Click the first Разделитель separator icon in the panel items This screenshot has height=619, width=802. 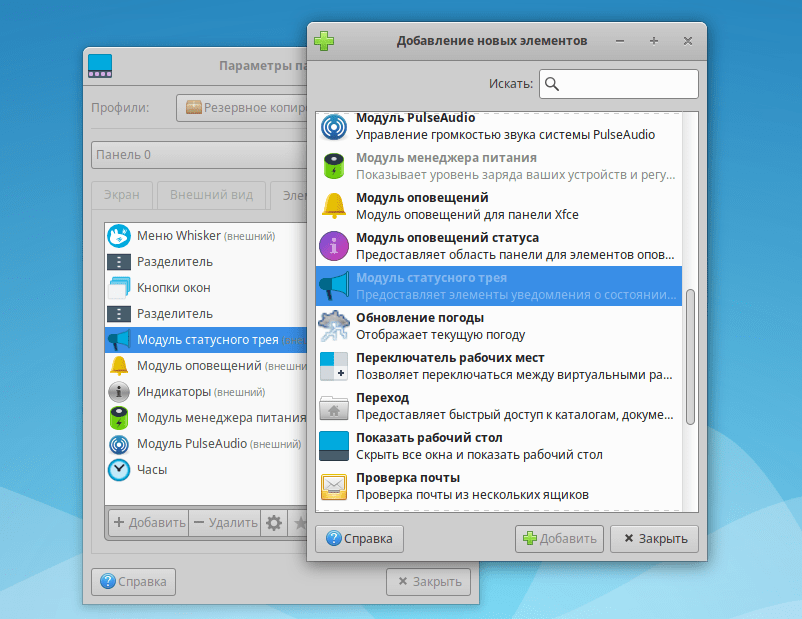click(119, 262)
